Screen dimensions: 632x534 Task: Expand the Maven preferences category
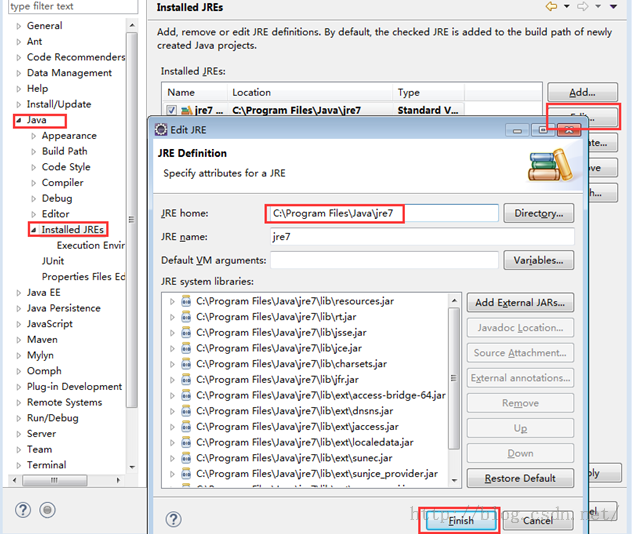[x=18, y=340]
